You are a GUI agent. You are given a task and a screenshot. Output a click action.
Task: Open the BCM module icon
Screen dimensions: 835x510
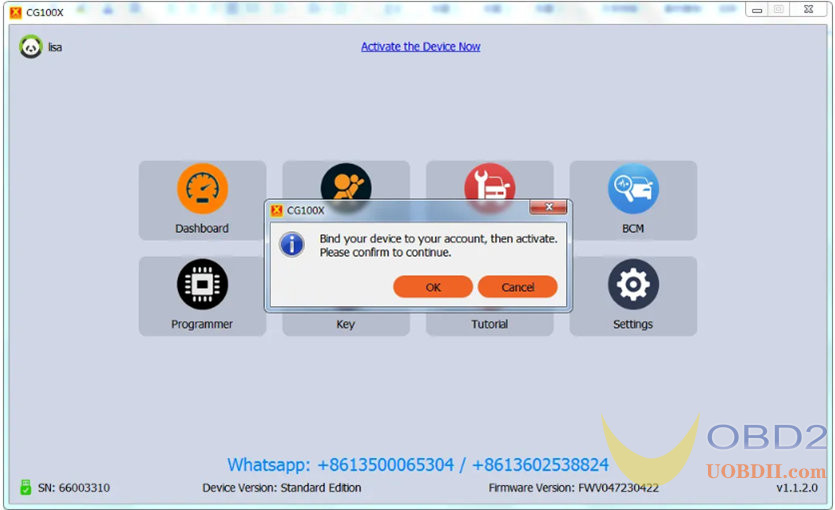633,189
